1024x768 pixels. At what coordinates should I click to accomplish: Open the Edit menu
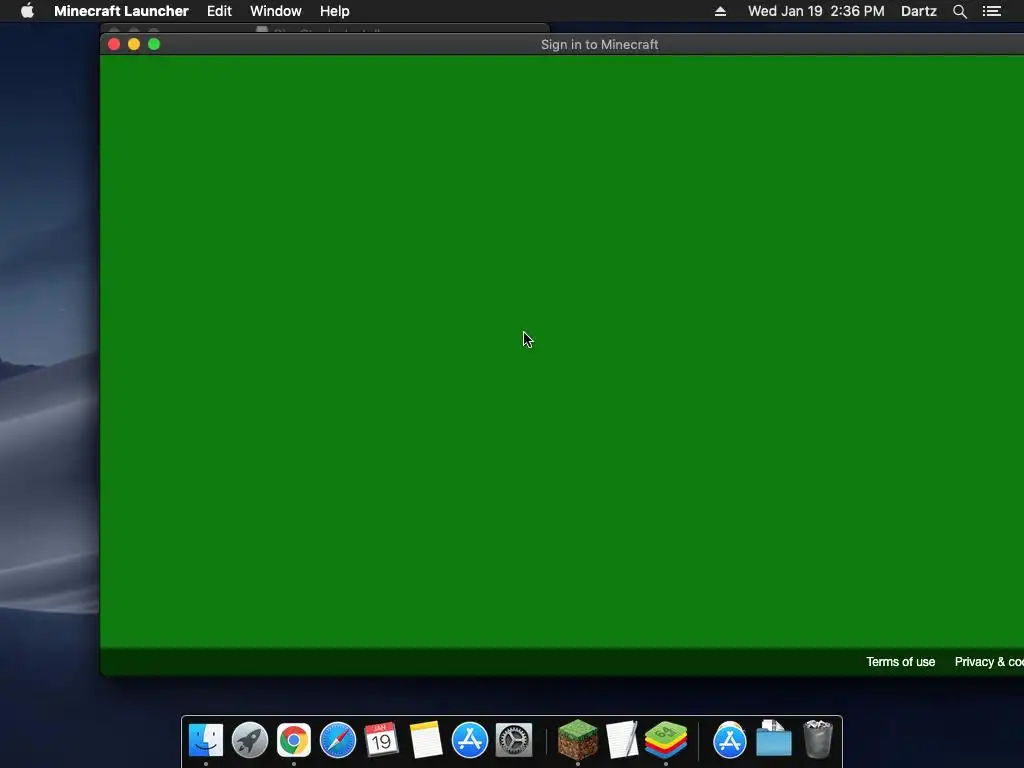[x=219, y=11]
